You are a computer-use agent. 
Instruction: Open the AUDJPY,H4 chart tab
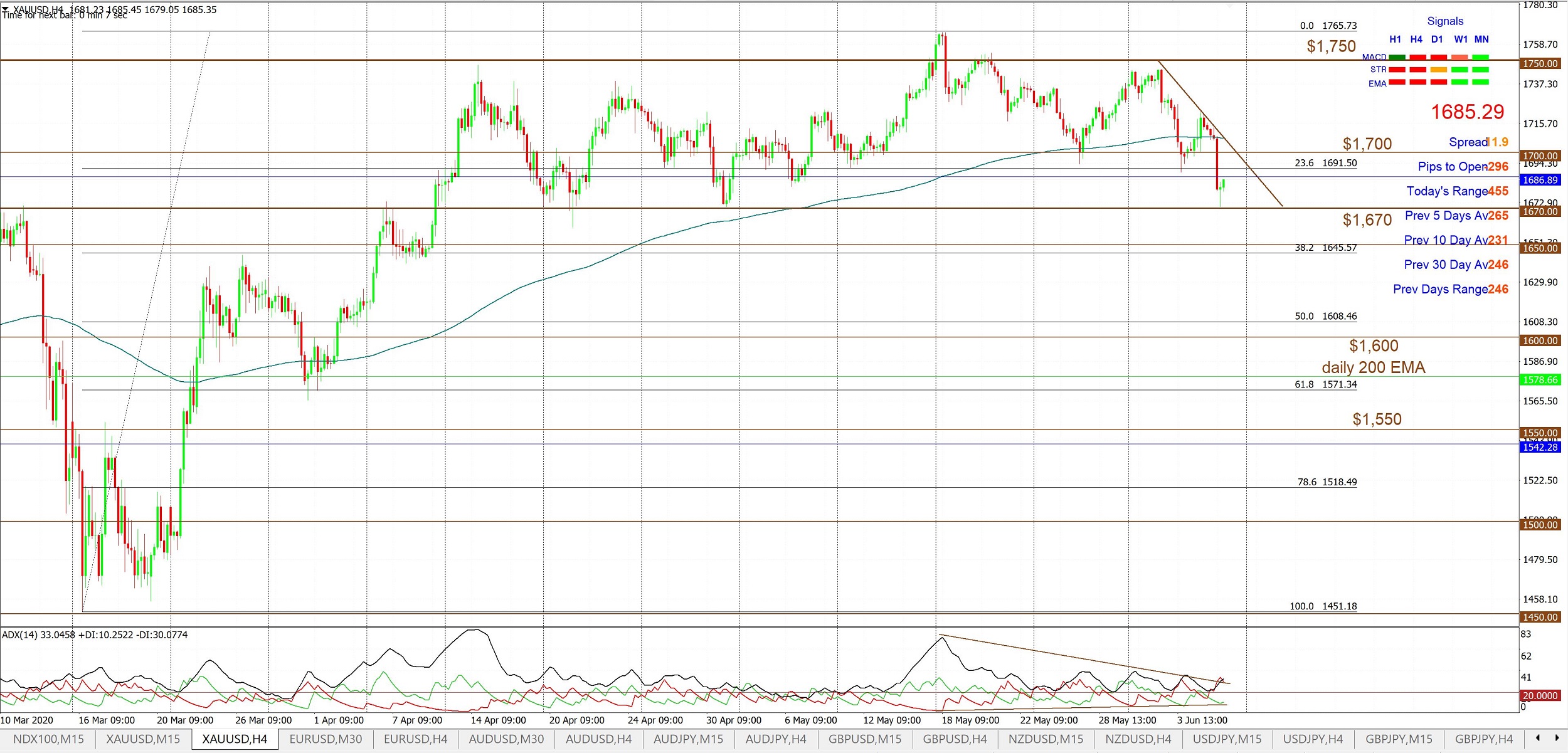pos(775,739)
